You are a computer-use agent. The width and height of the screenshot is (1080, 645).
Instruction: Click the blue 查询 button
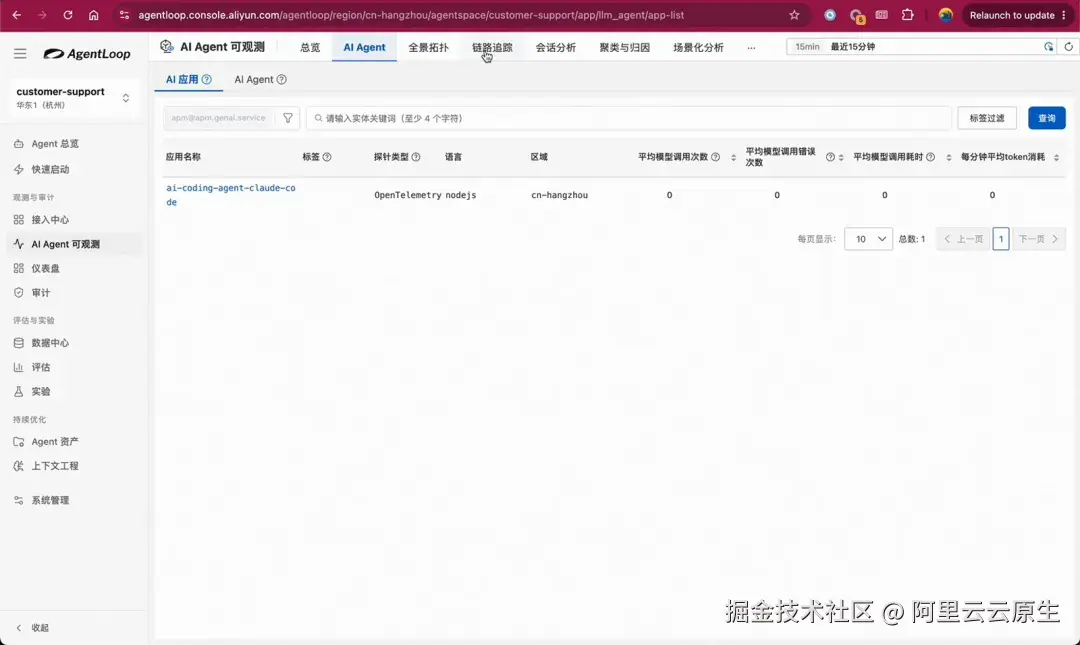click(1046, 118)
